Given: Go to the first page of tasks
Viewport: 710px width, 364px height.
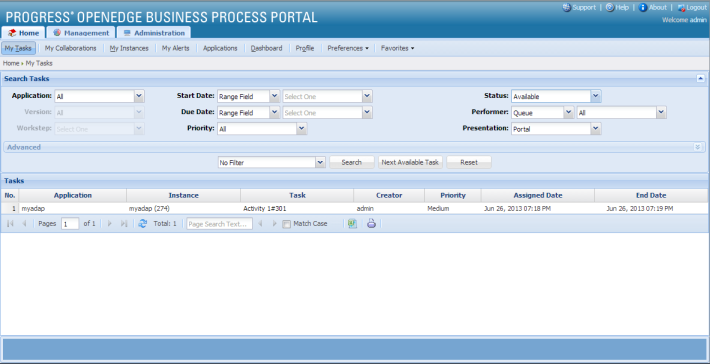Looking at the screenshot, I should [x=10, y=224].
